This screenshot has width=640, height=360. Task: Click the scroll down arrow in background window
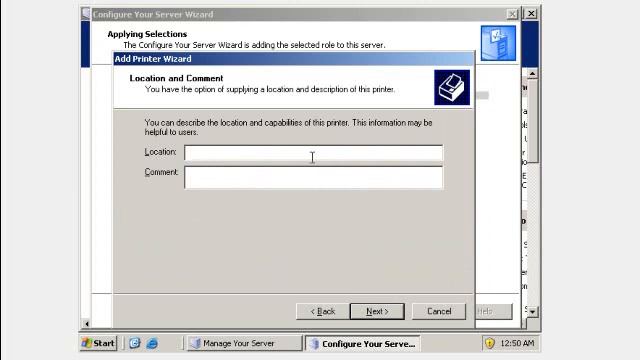[532, 312]
